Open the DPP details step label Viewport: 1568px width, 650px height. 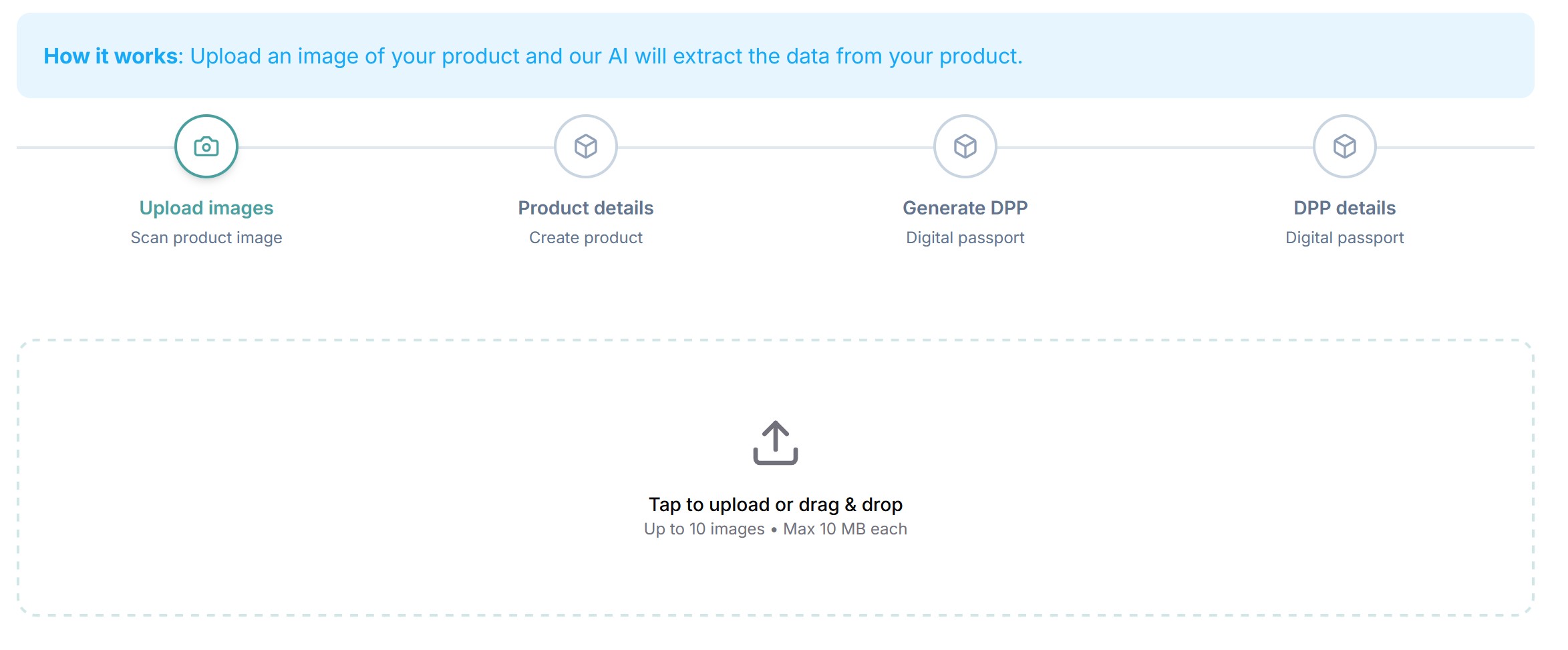(1345, 208)
